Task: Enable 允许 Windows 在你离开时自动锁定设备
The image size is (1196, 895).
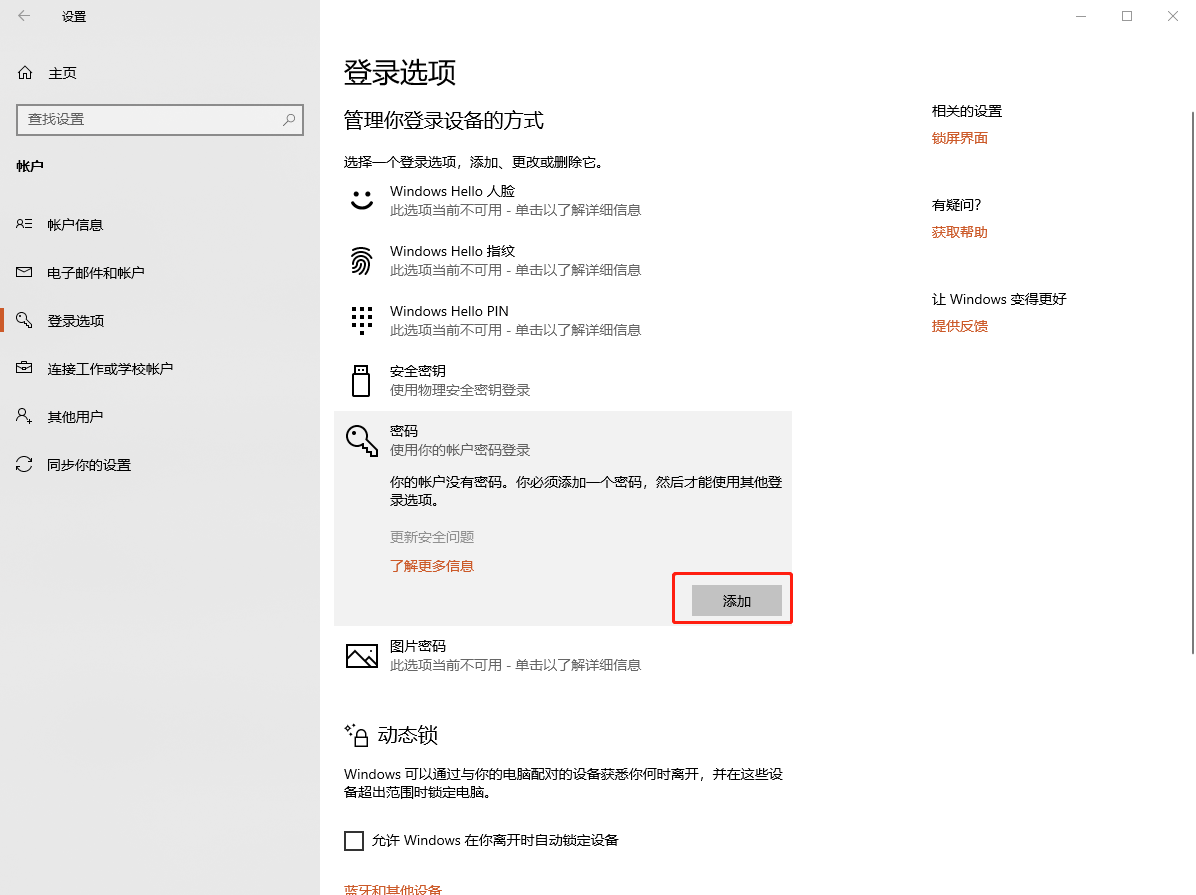Action: (x=354, y=840)
